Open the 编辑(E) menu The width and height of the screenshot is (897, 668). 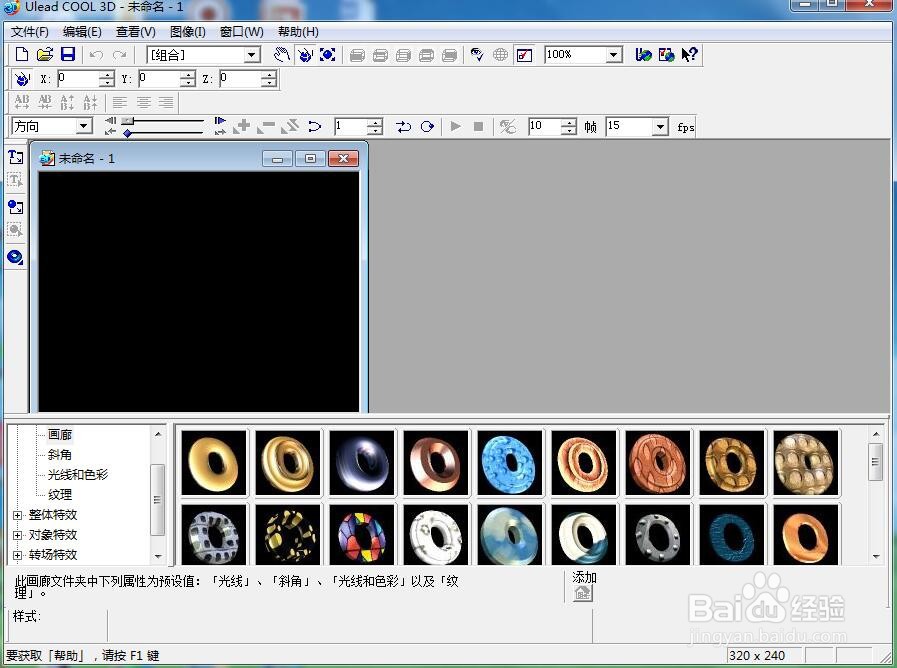click(82, 32)
